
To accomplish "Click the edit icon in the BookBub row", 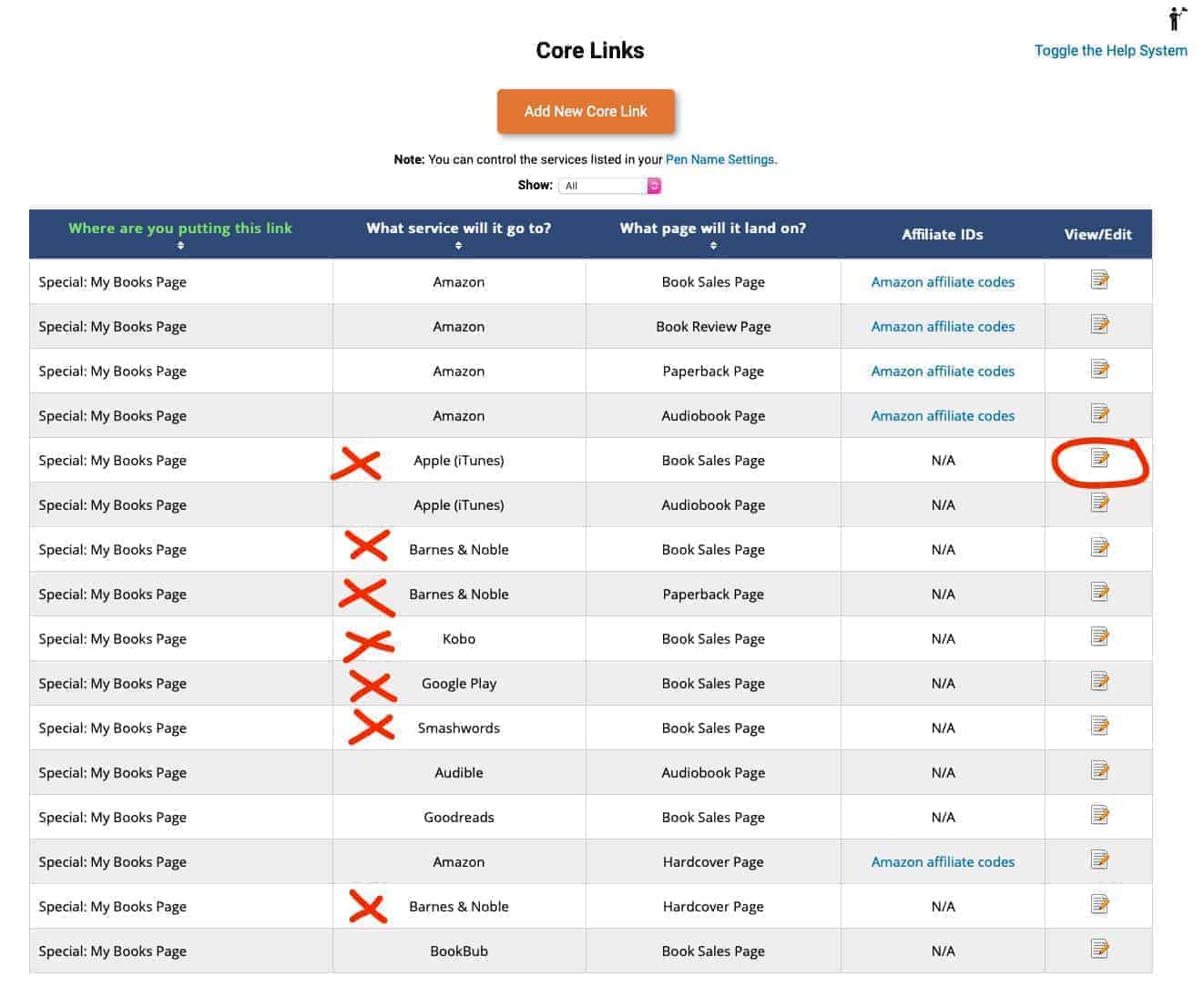I will (x=1099, y=949).
